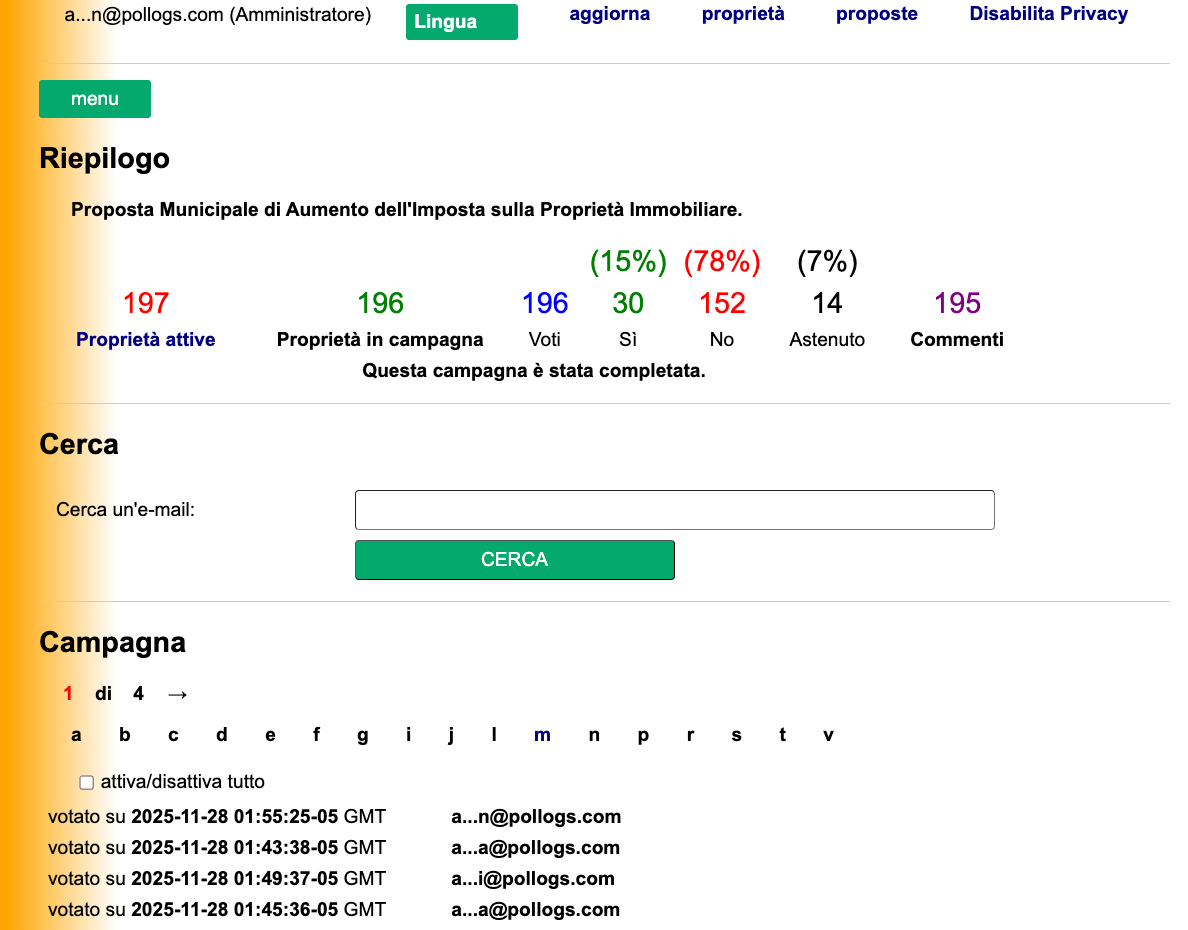Screen dimensions: 1188x930
Task: Select letter v in alphabet filter
Action: pos(828,734)
